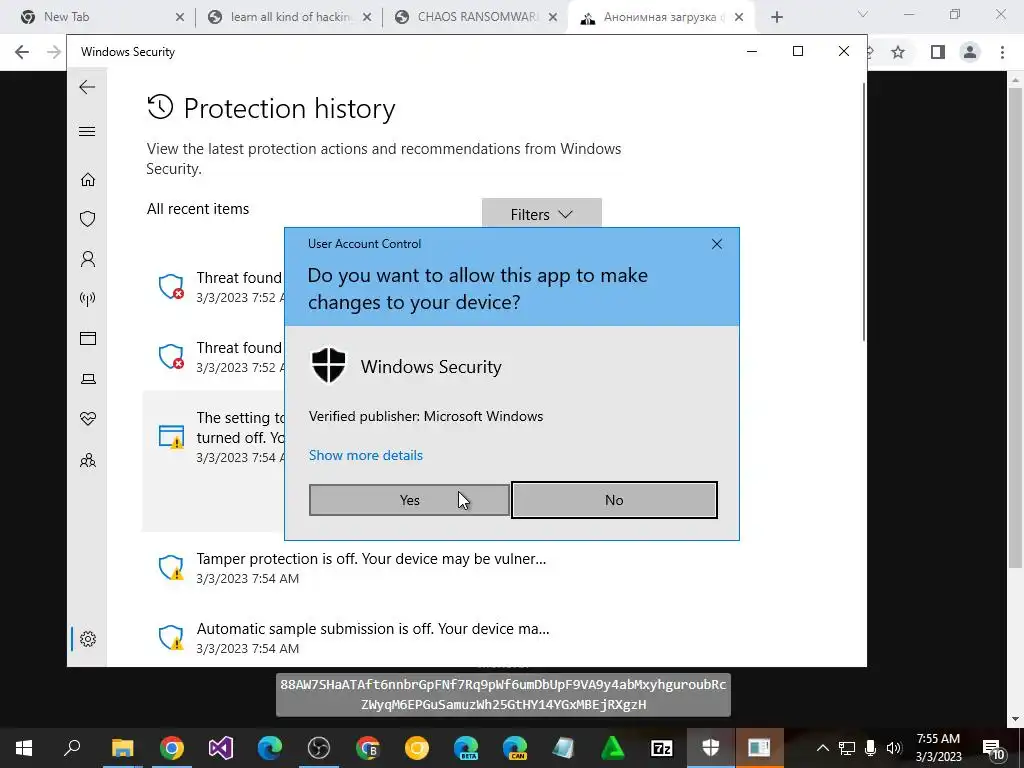
Task: Open notification center with 10 notifications
Action: point(993,748)
